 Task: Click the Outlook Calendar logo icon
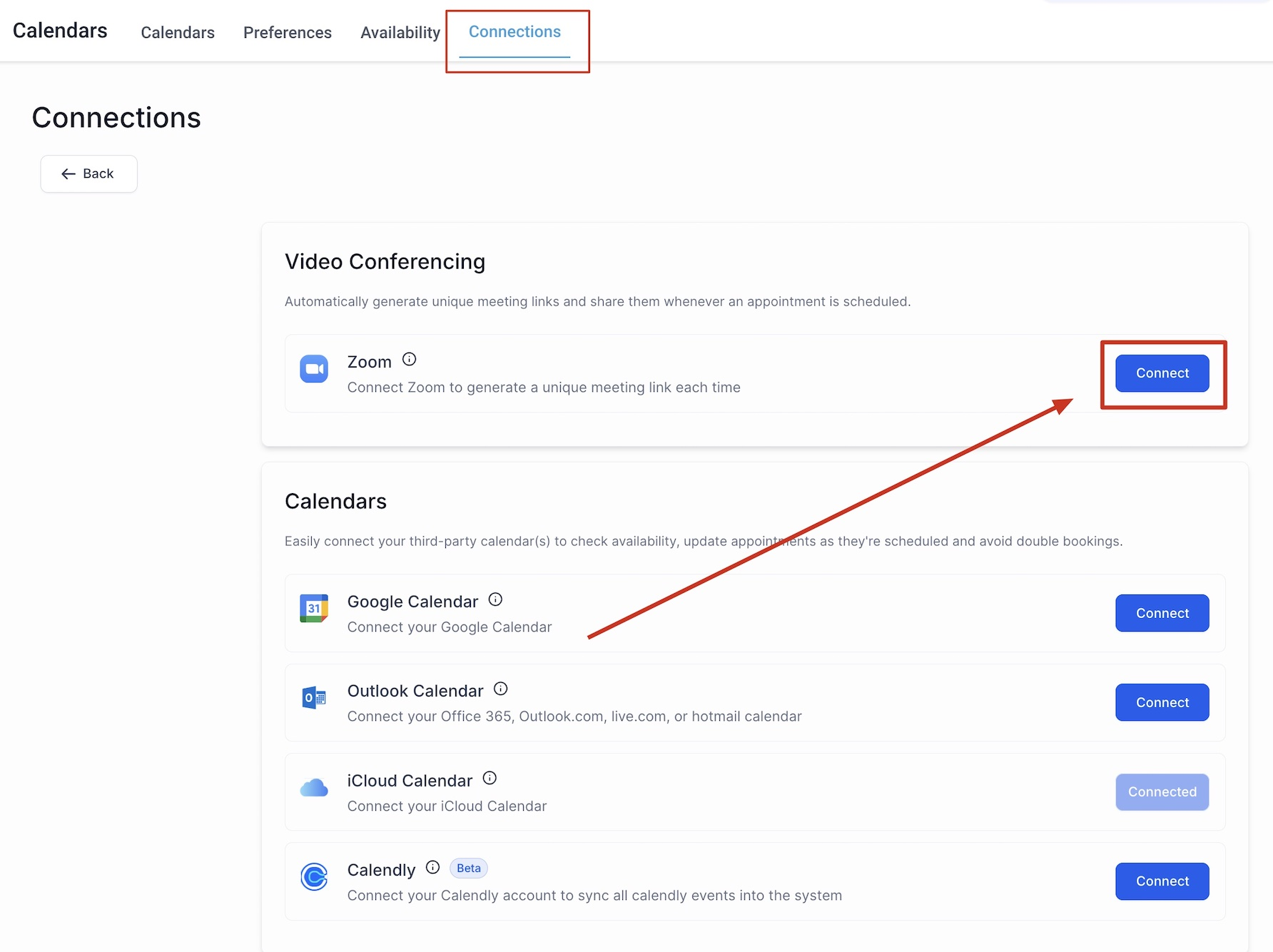(x=314, y=697)
